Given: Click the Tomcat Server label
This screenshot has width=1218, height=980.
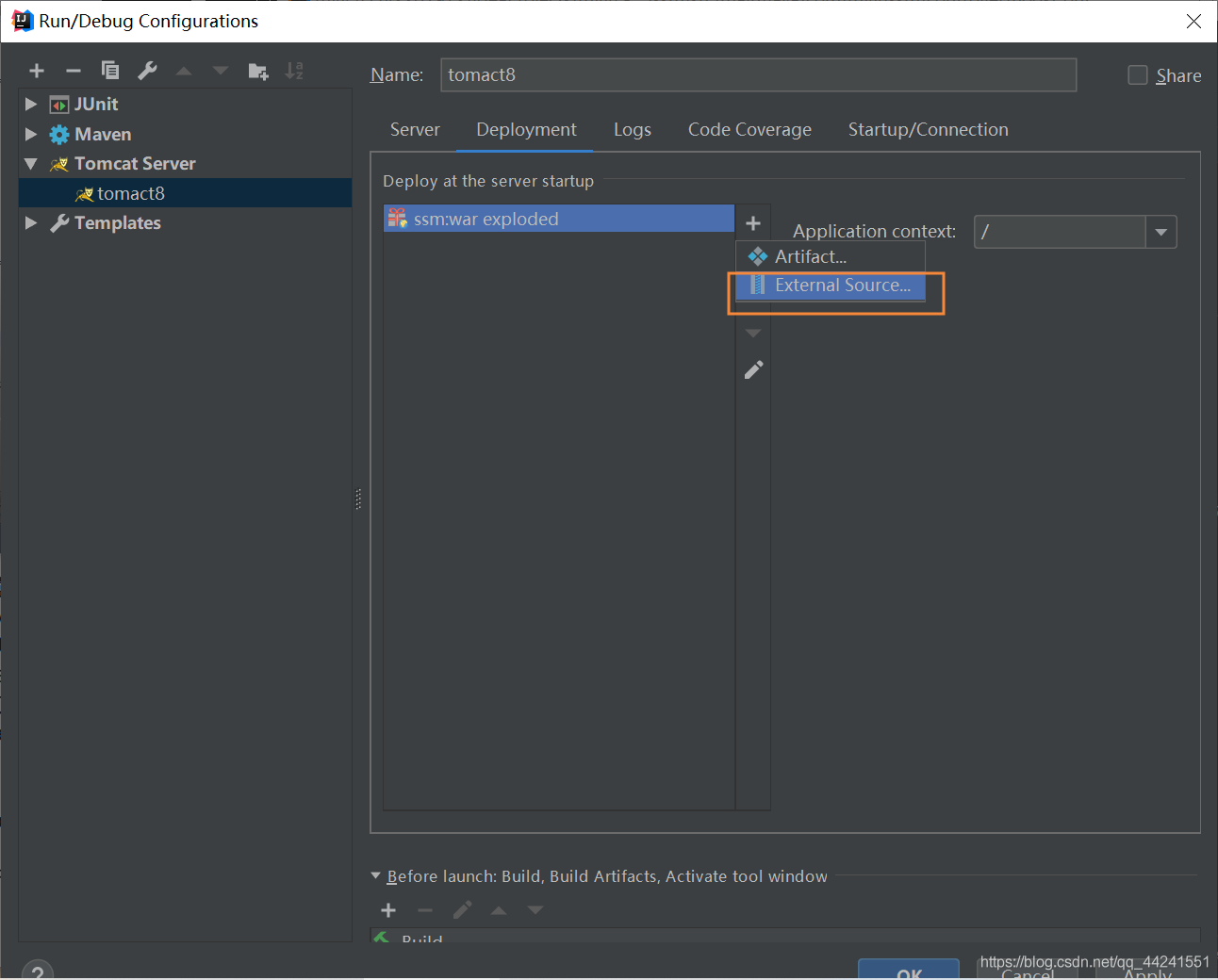Looking at the screenshot, I should (135, 164).
